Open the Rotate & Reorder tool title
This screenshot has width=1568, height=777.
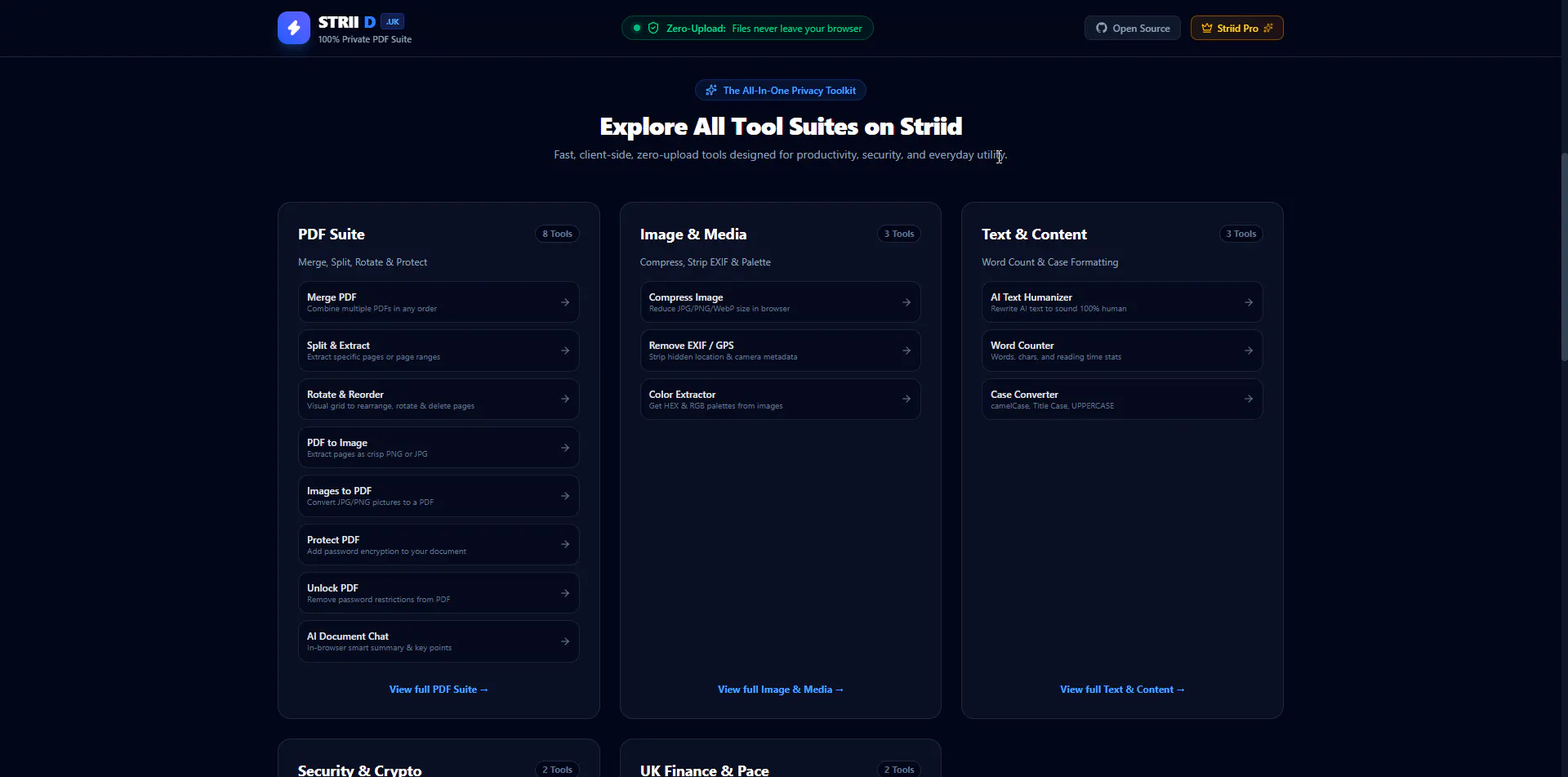click(x=345, y=395)
